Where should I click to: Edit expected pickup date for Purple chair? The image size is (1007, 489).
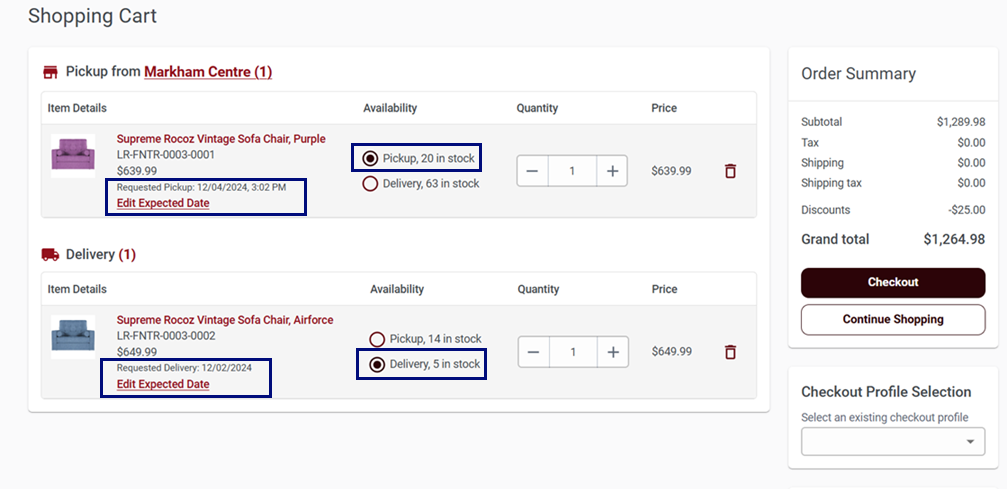(163, 203)
